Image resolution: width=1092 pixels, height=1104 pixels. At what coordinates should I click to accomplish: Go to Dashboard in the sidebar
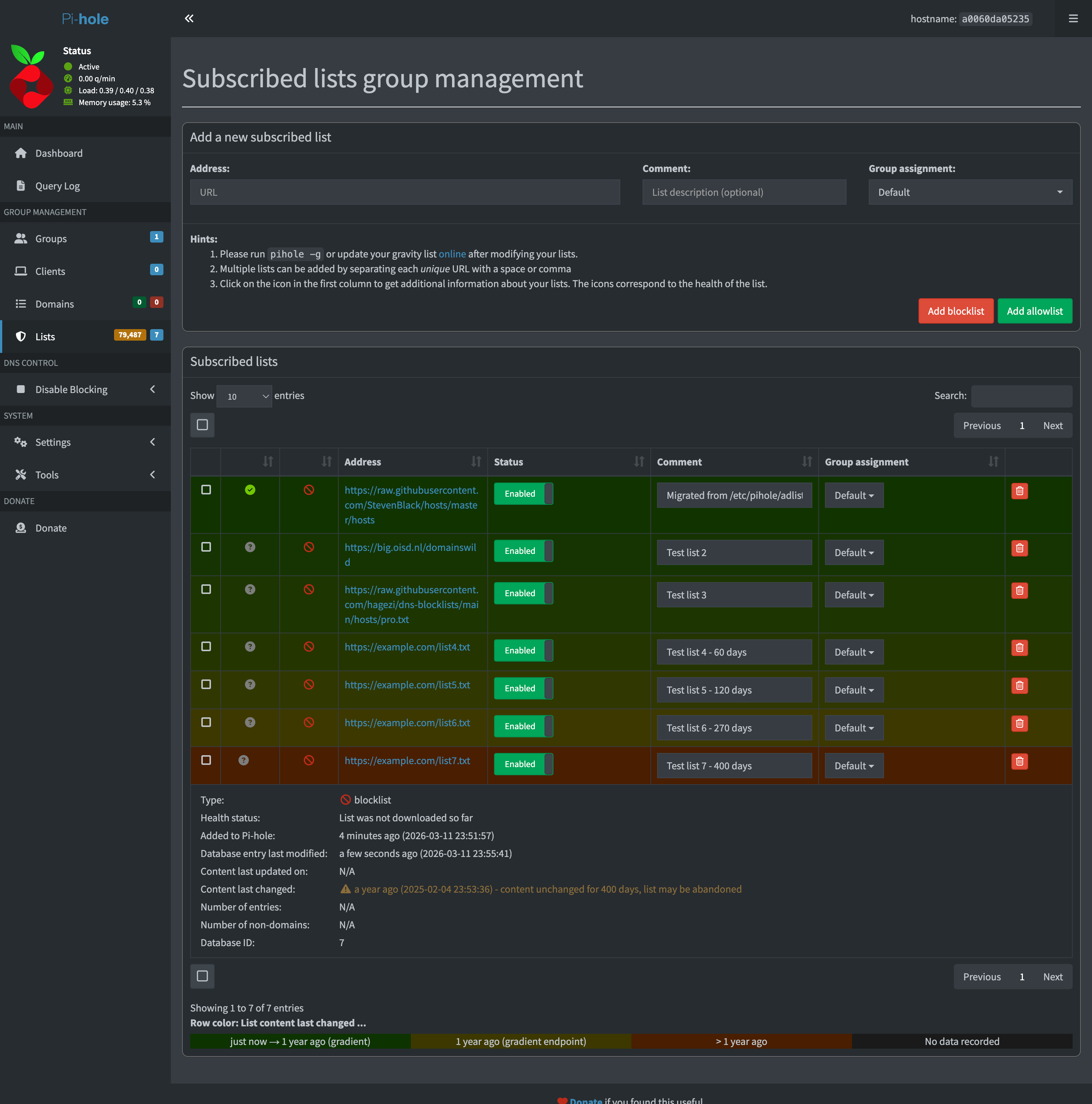pos(59,153)
